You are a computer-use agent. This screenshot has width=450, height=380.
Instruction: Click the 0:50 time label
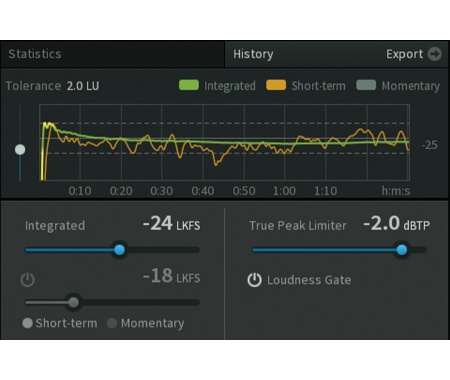[244, 191]
